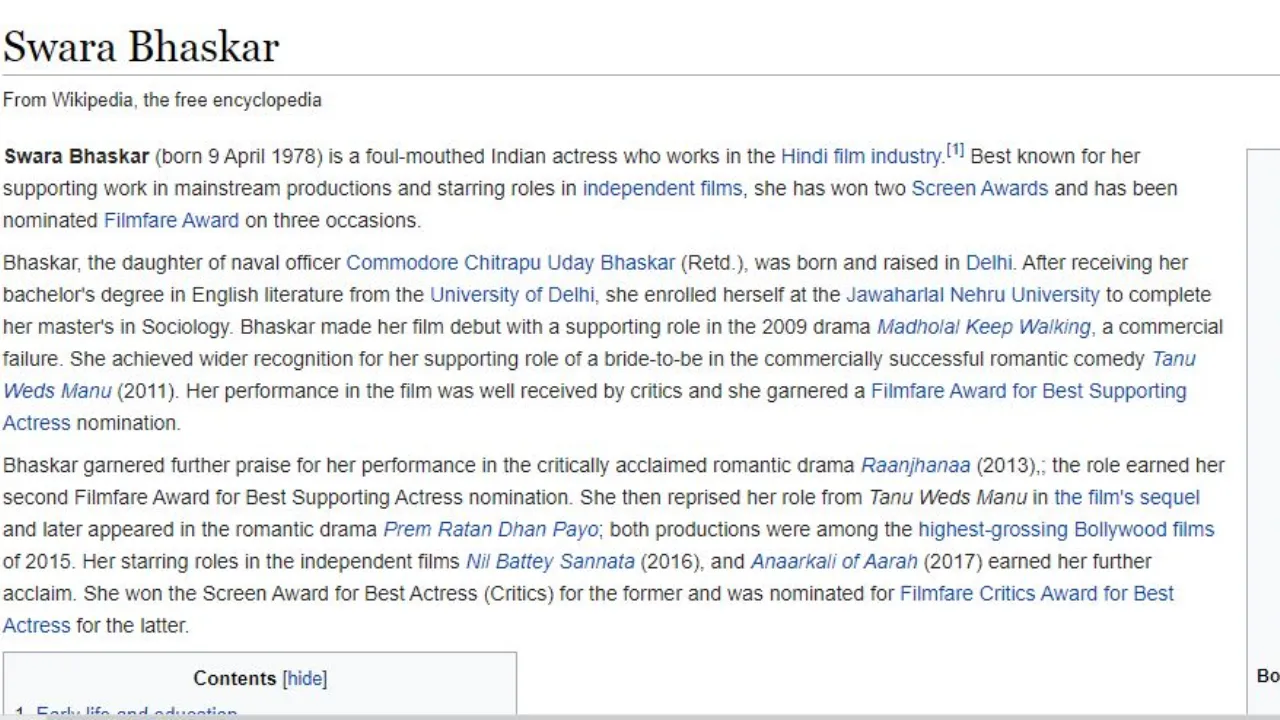Click 'From Wikipedia, the free encyclopedia' text
The image size is (1280, 720).
point(162,100)
